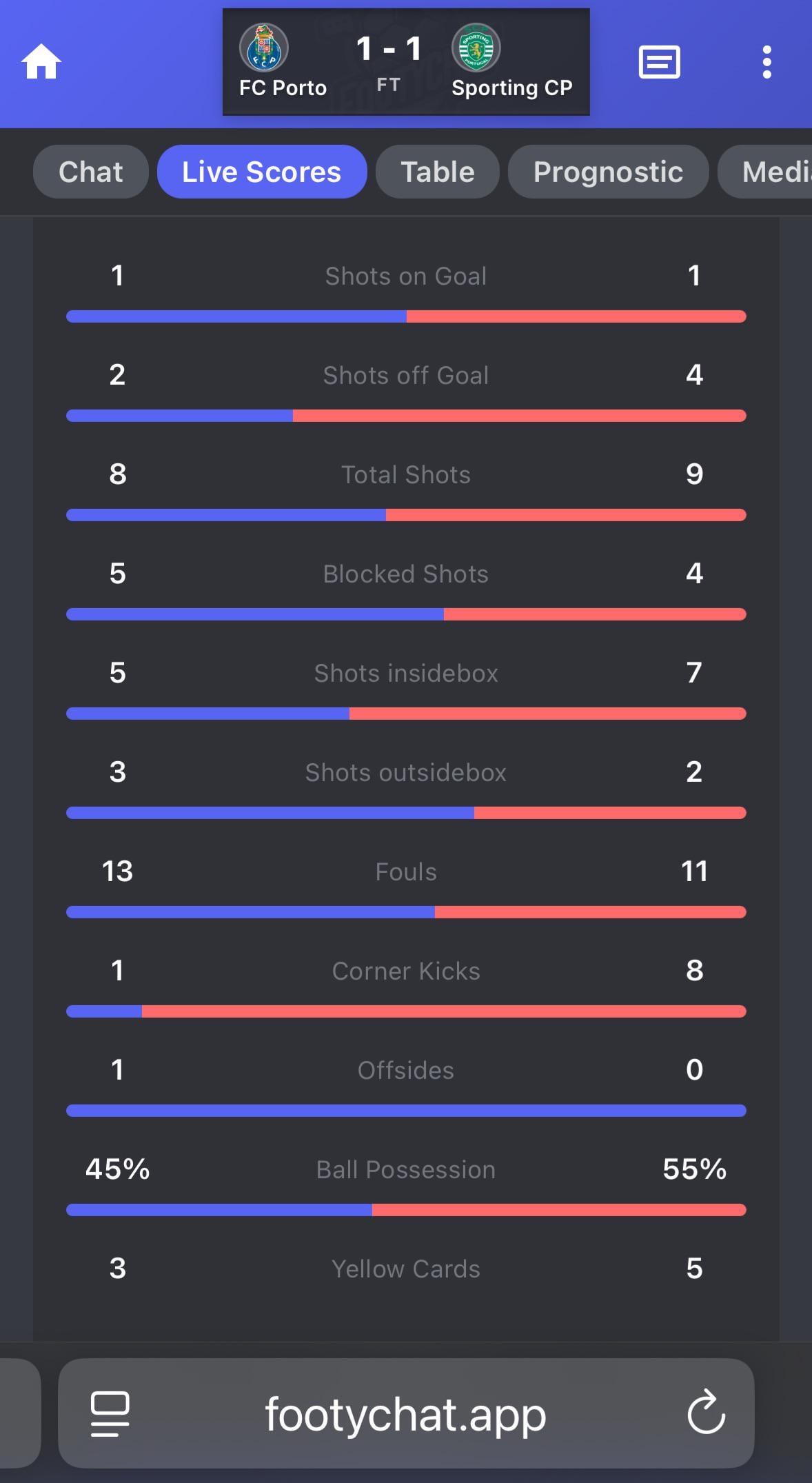This screenshot has width=812, height=1483.
Task: Tap the footychat.app address bar
Action: click(405, 1414)
